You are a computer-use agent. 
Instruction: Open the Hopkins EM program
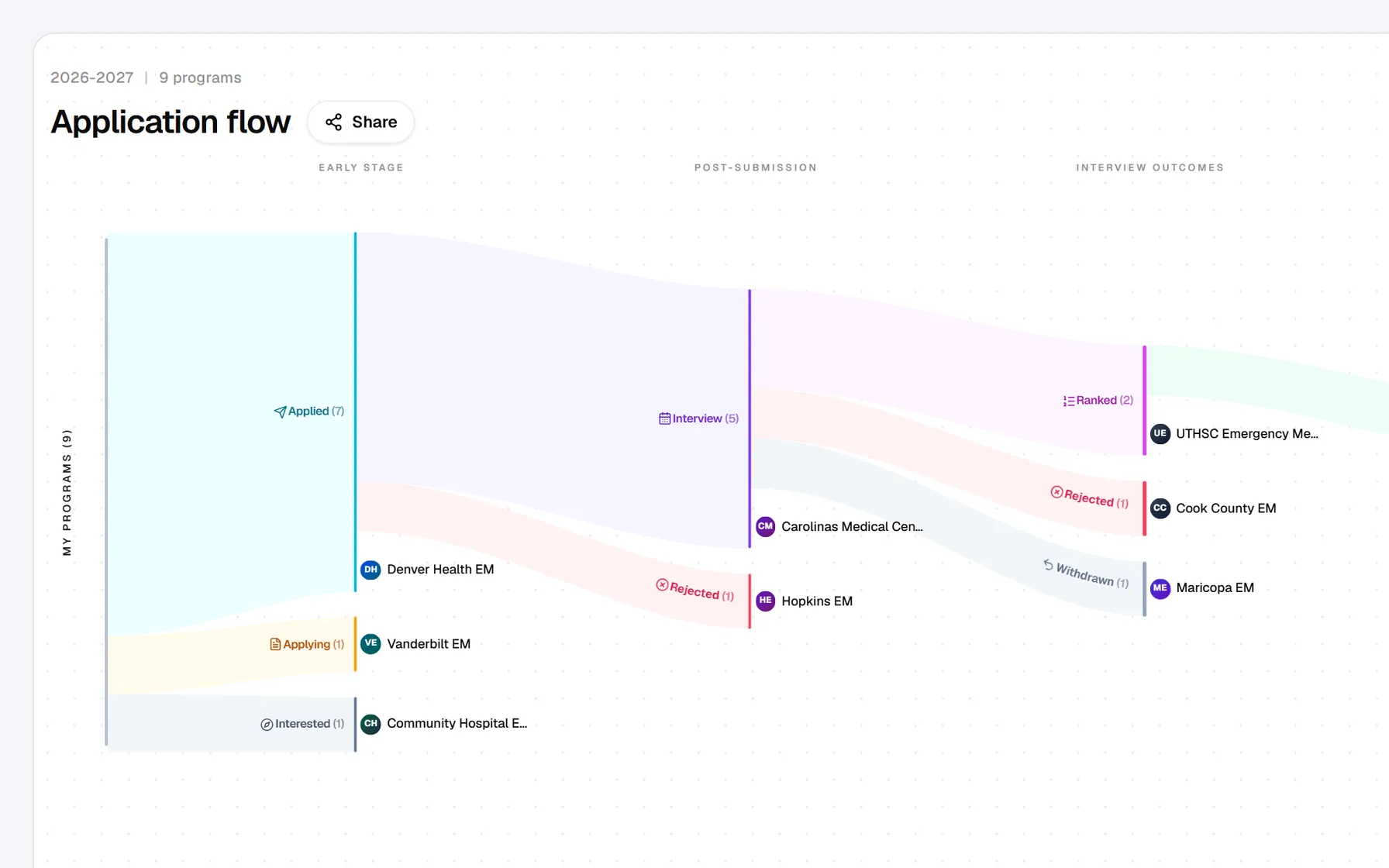[x=817, y=601]
